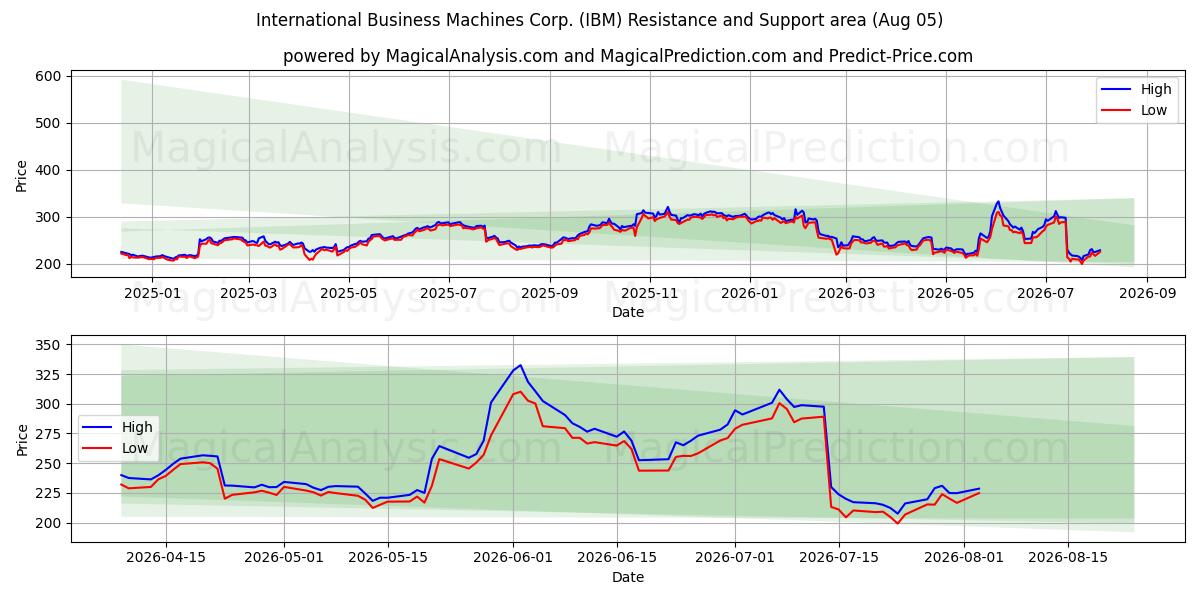Screen dimensions: 1200x600
Task: Click the '2025-05' x-axis label on the top chart
Action: tap(349, 293)
